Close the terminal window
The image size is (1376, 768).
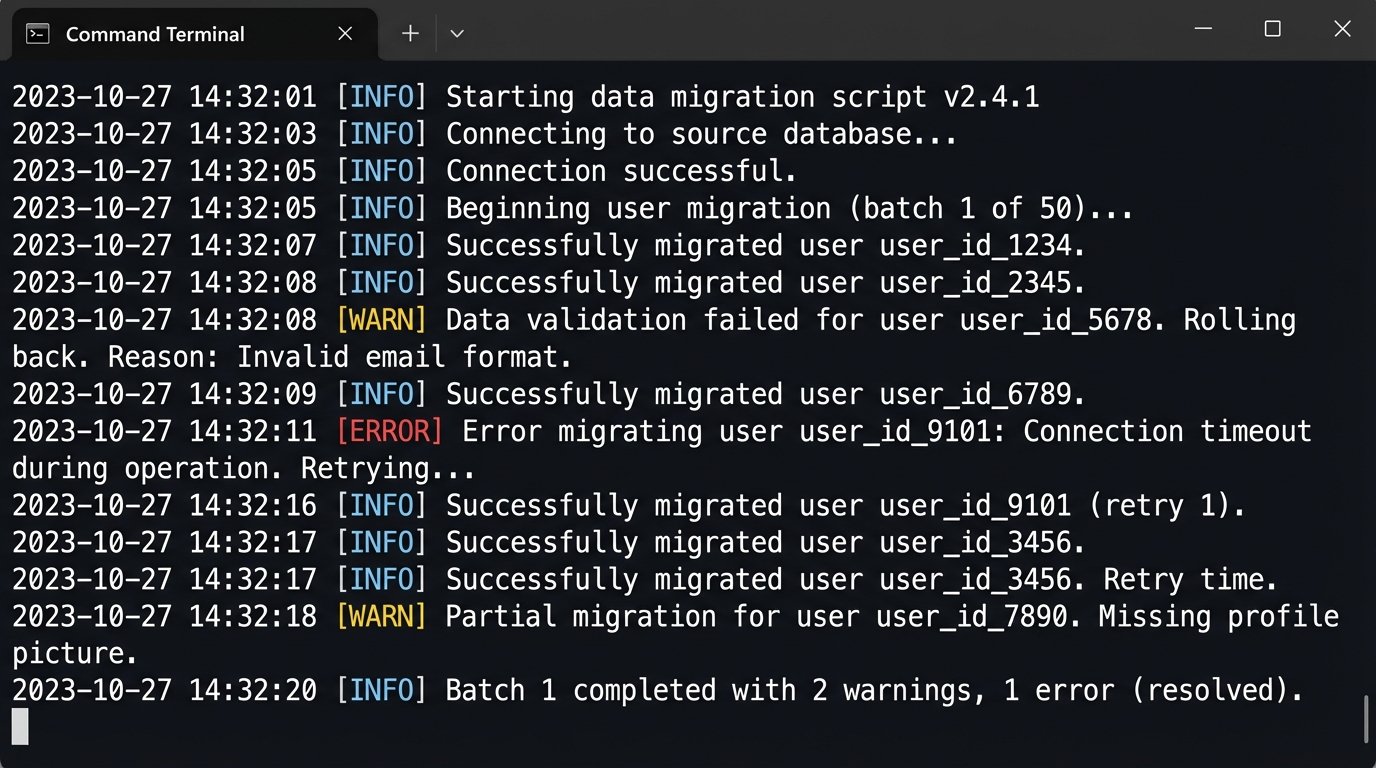tap(1342, 29)
